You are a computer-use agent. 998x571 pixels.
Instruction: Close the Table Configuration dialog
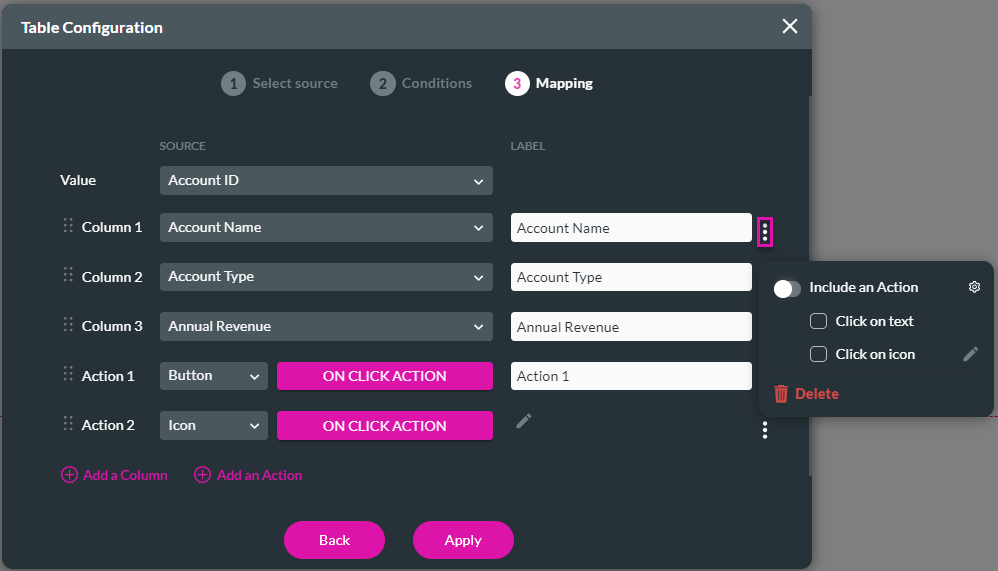click(790, 26)
